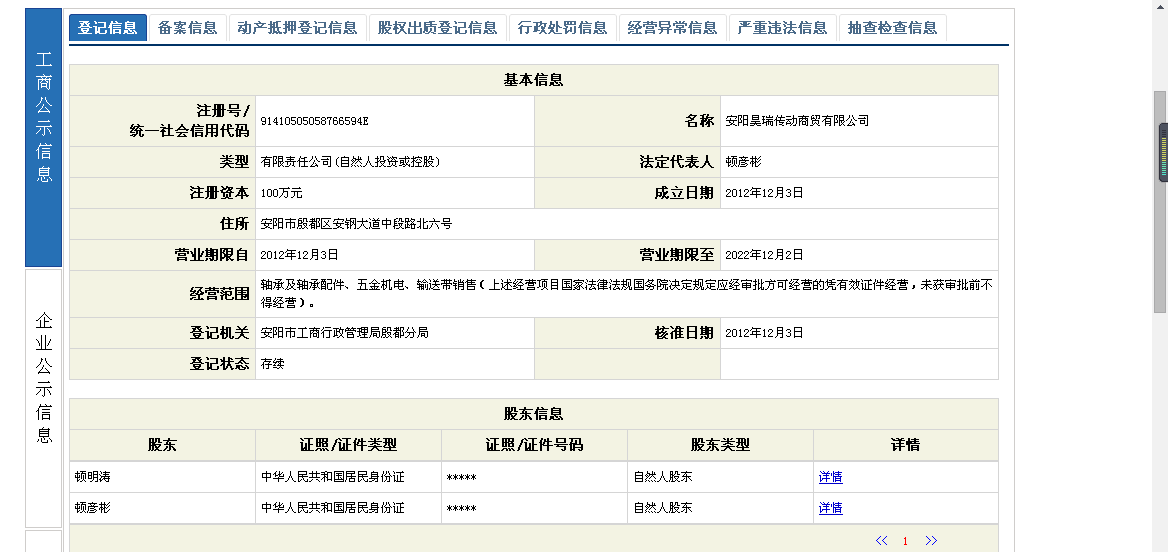Select the 企业公示信息 sidebar section
This screenshot has height=552, width=1168.
click(44, 378)
